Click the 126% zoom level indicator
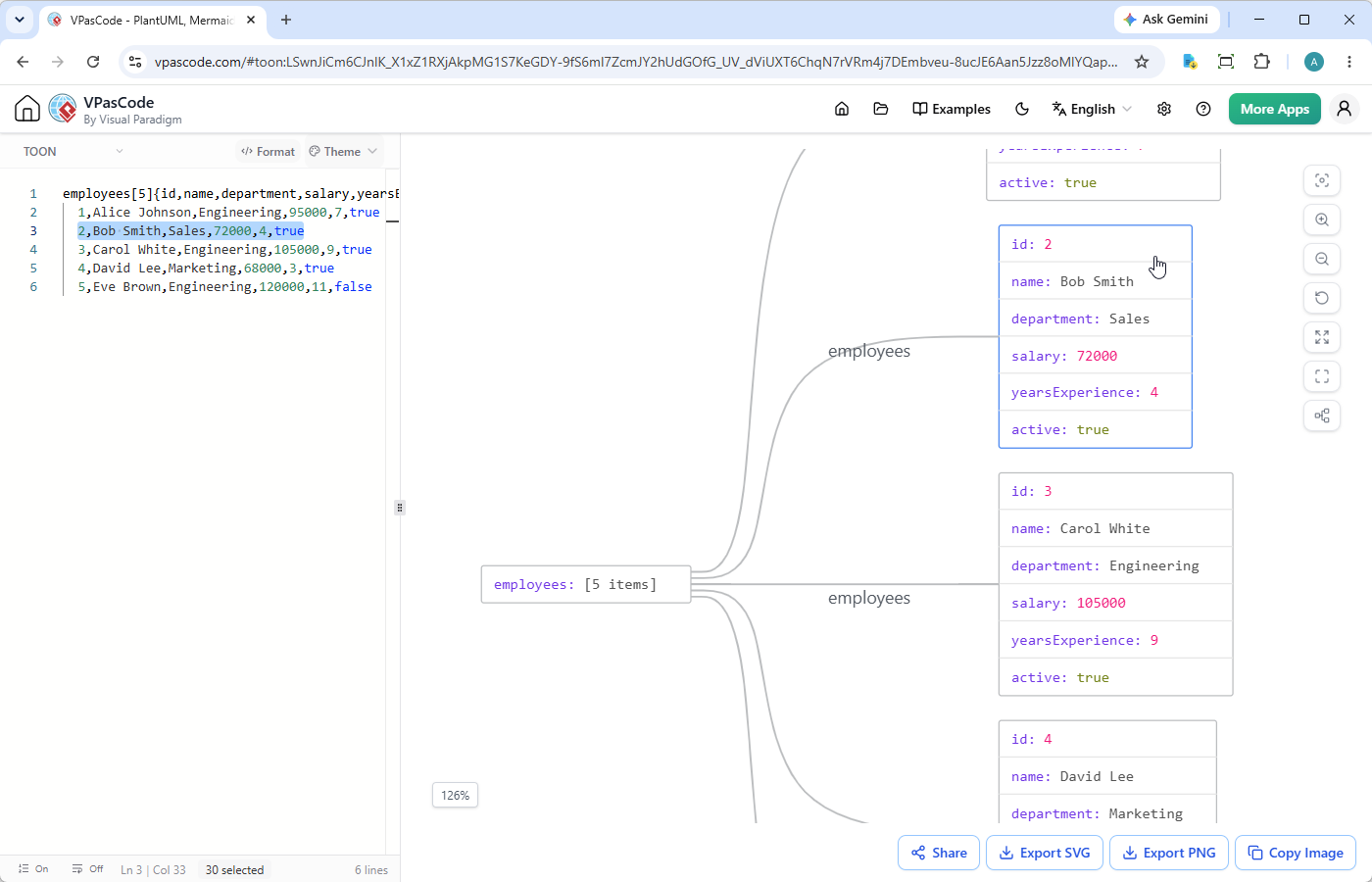 455,795
